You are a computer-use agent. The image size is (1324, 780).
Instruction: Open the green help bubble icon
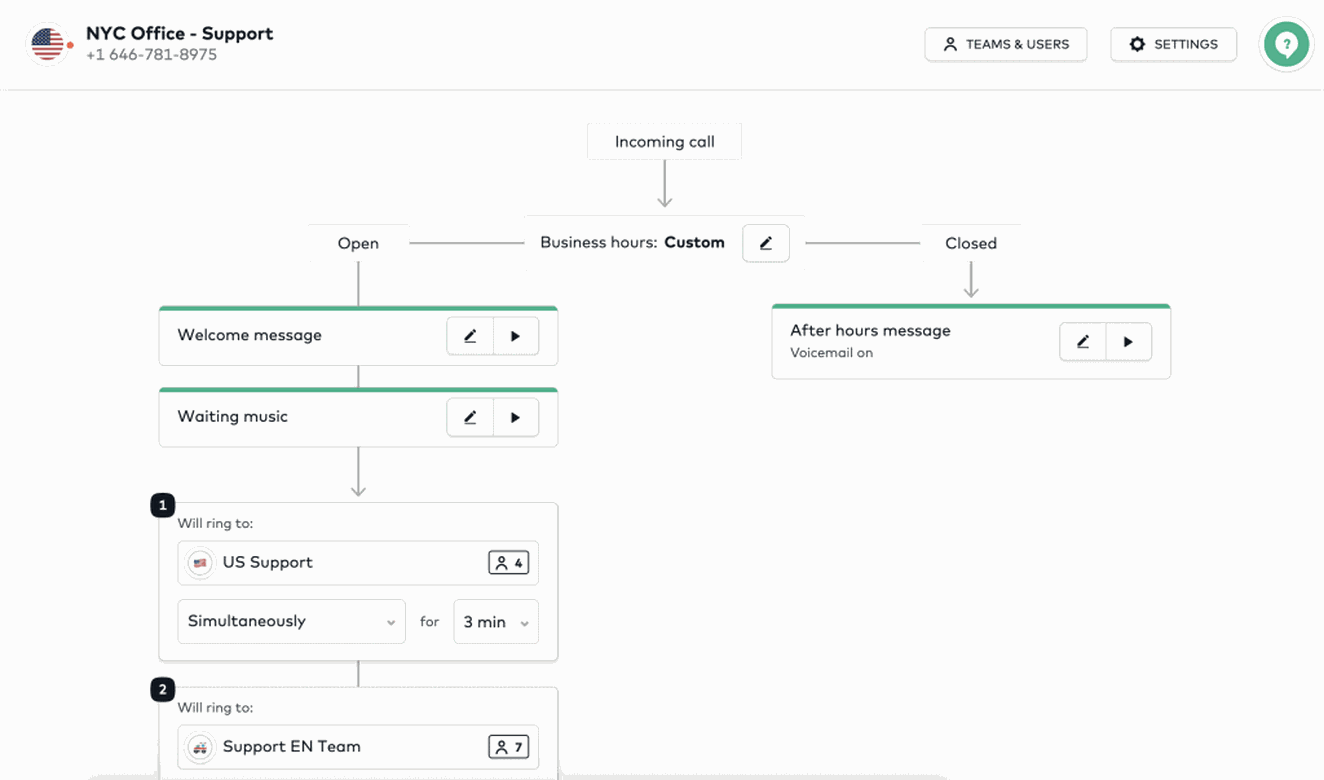point(1286,44)
